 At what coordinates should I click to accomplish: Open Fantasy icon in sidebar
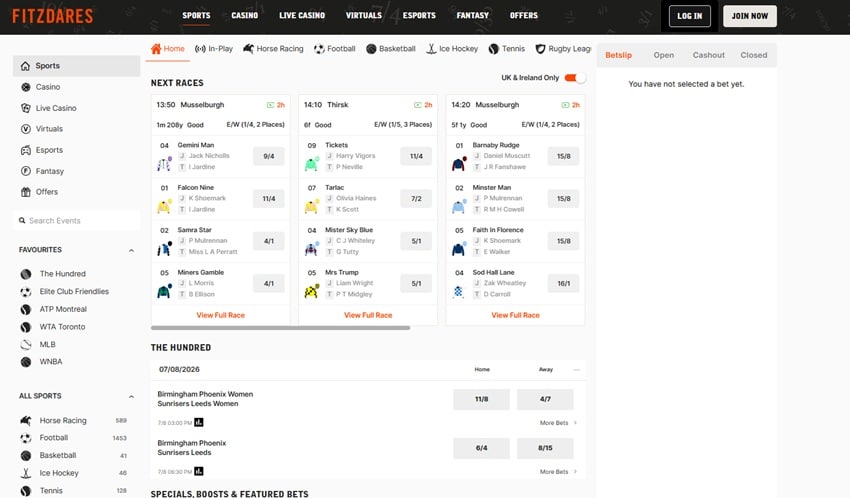(25, 171)
